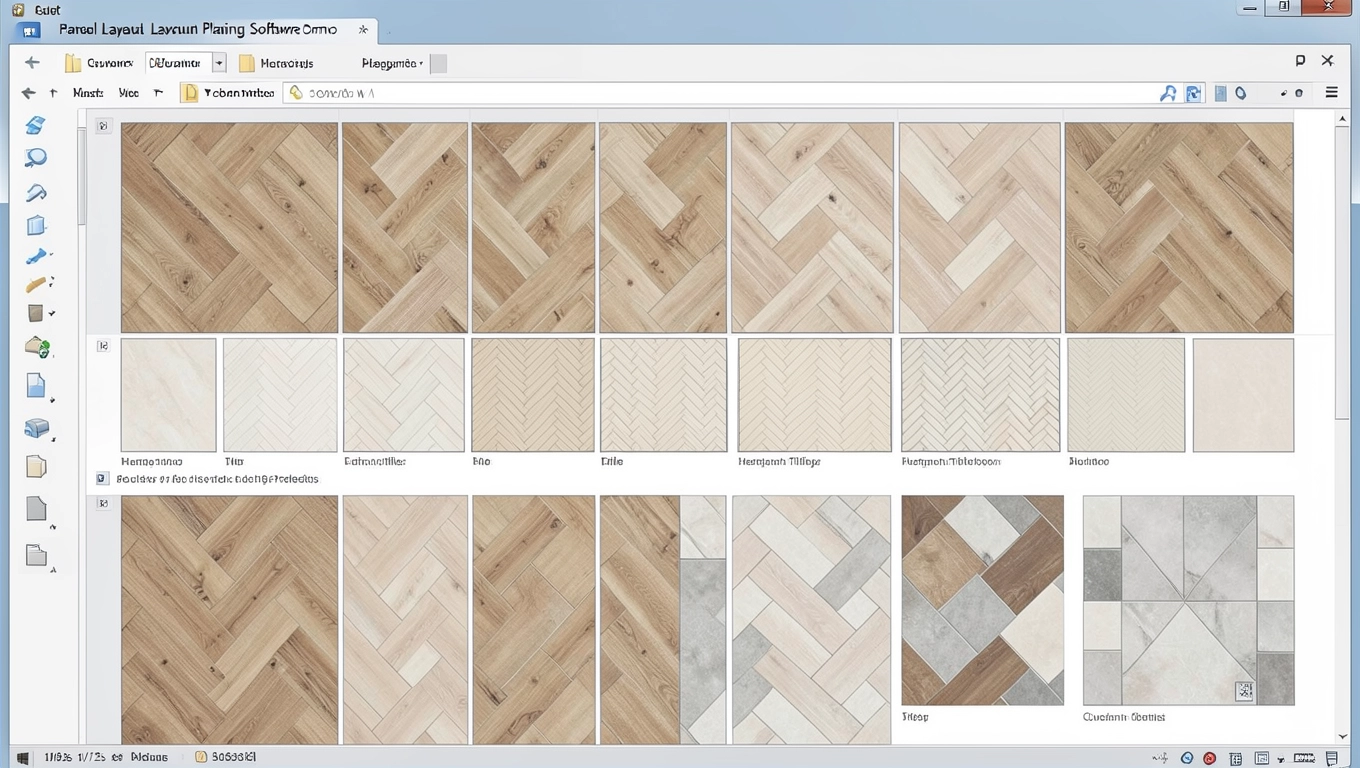The height and width of the screenshot is (768, 1360).
Task: Click the back arrow button in top toolbar
Action: click(x=32, y=63)
